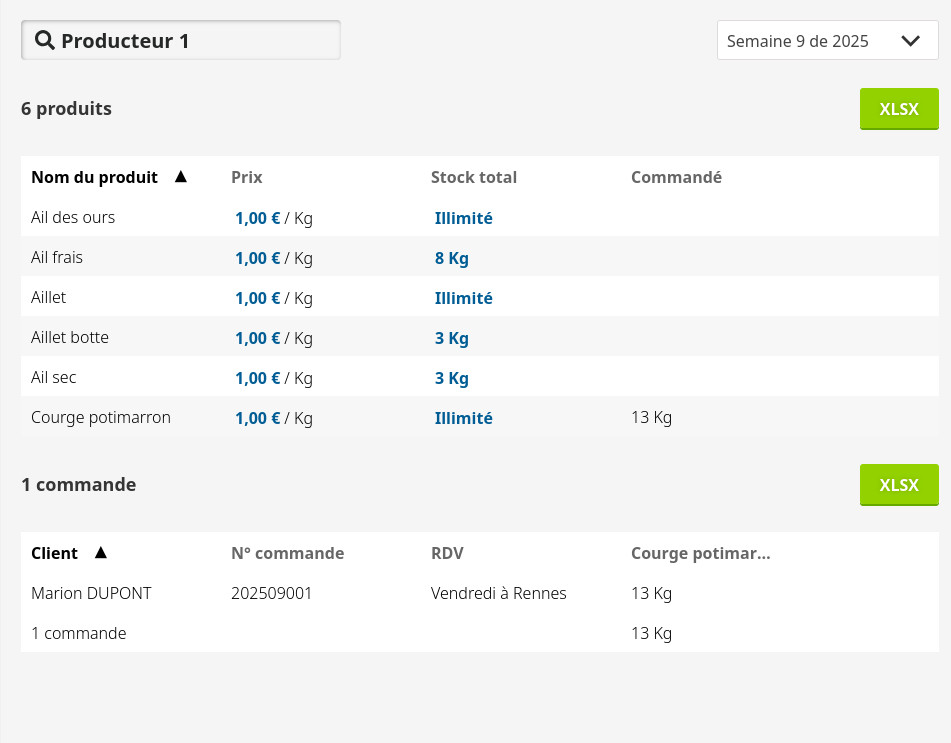Click Illimité stock for Courge potimarron
Screen dimensions: 951x743
click(x=463, y=418)
